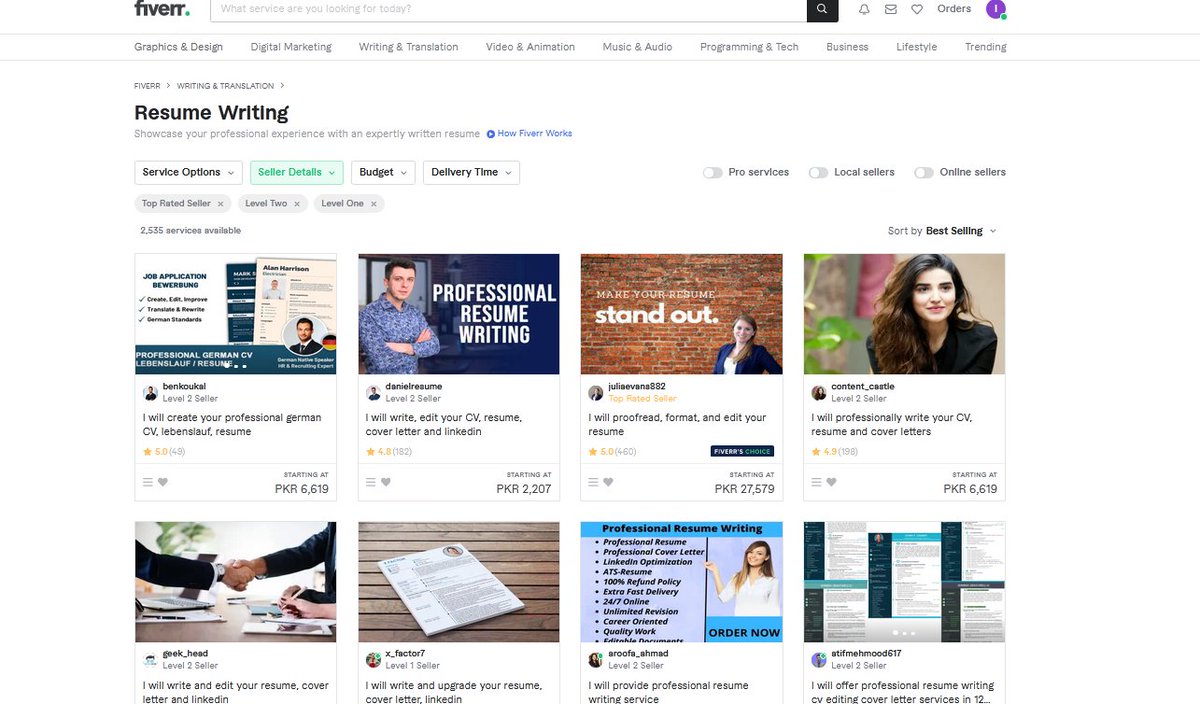Screen dimensions: 1200x704
Task: Open Programming & Tech category
Action: tap(749, 47)
